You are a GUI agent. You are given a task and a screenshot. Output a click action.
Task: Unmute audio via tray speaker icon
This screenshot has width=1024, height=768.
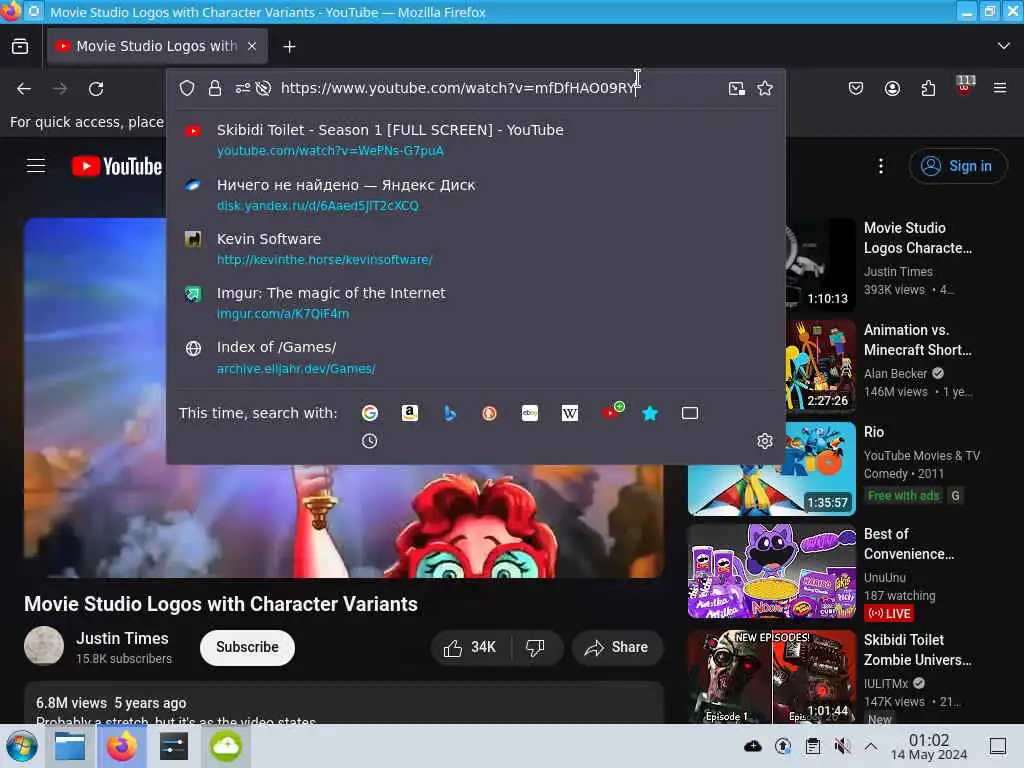tap(842, 746)
